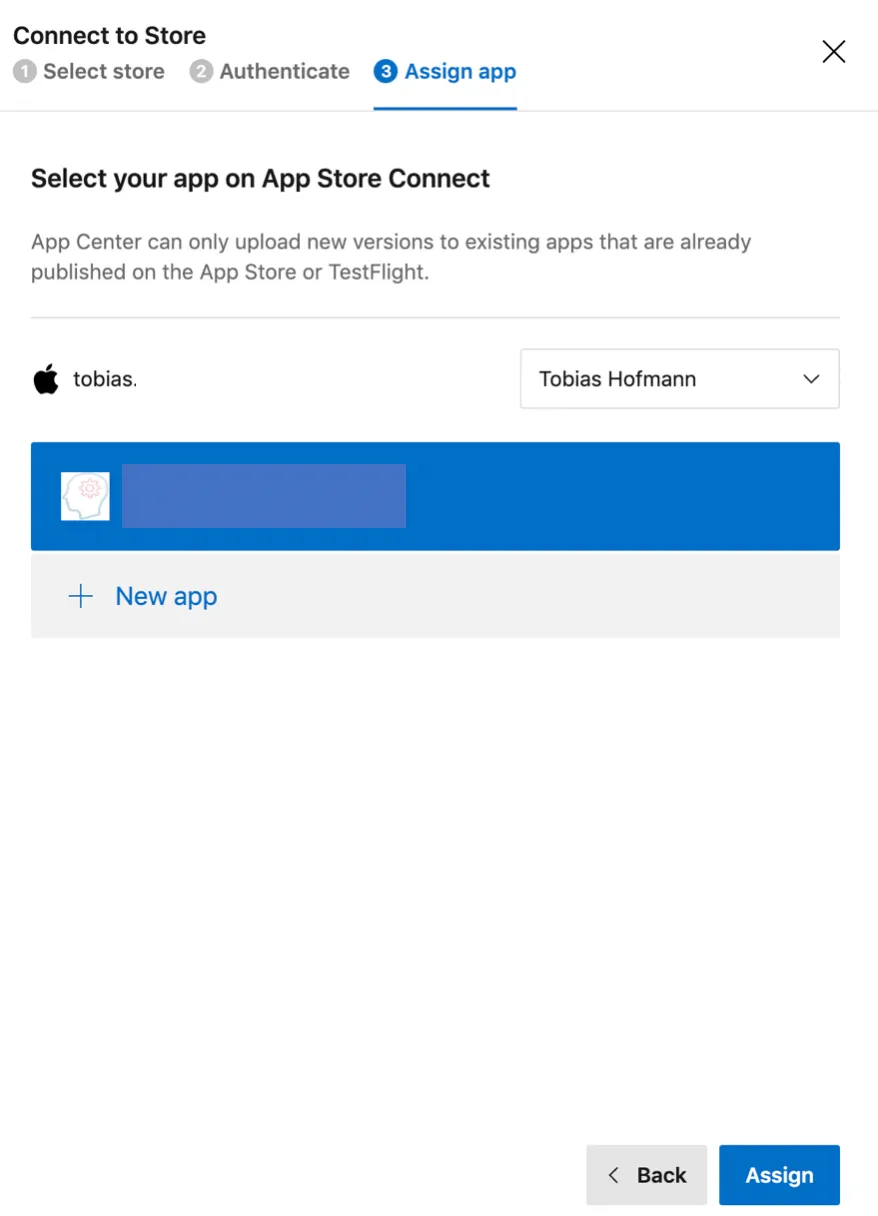Image resolution: width=878 pixels, height=1216 pixels.
Task: Click the head-with-gear app icon
Action: coord(85,496)
